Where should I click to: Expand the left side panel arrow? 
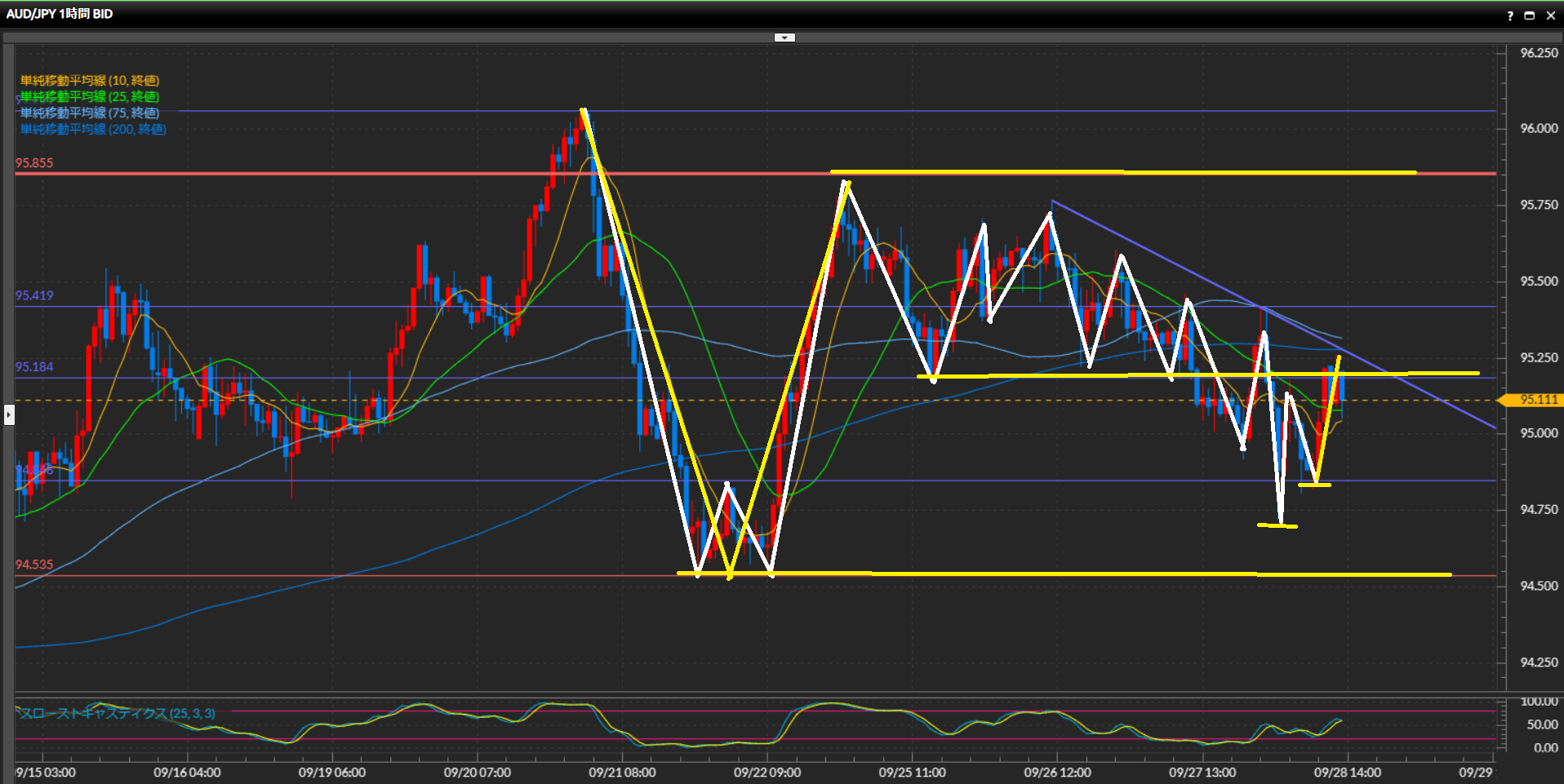(9, 414)
